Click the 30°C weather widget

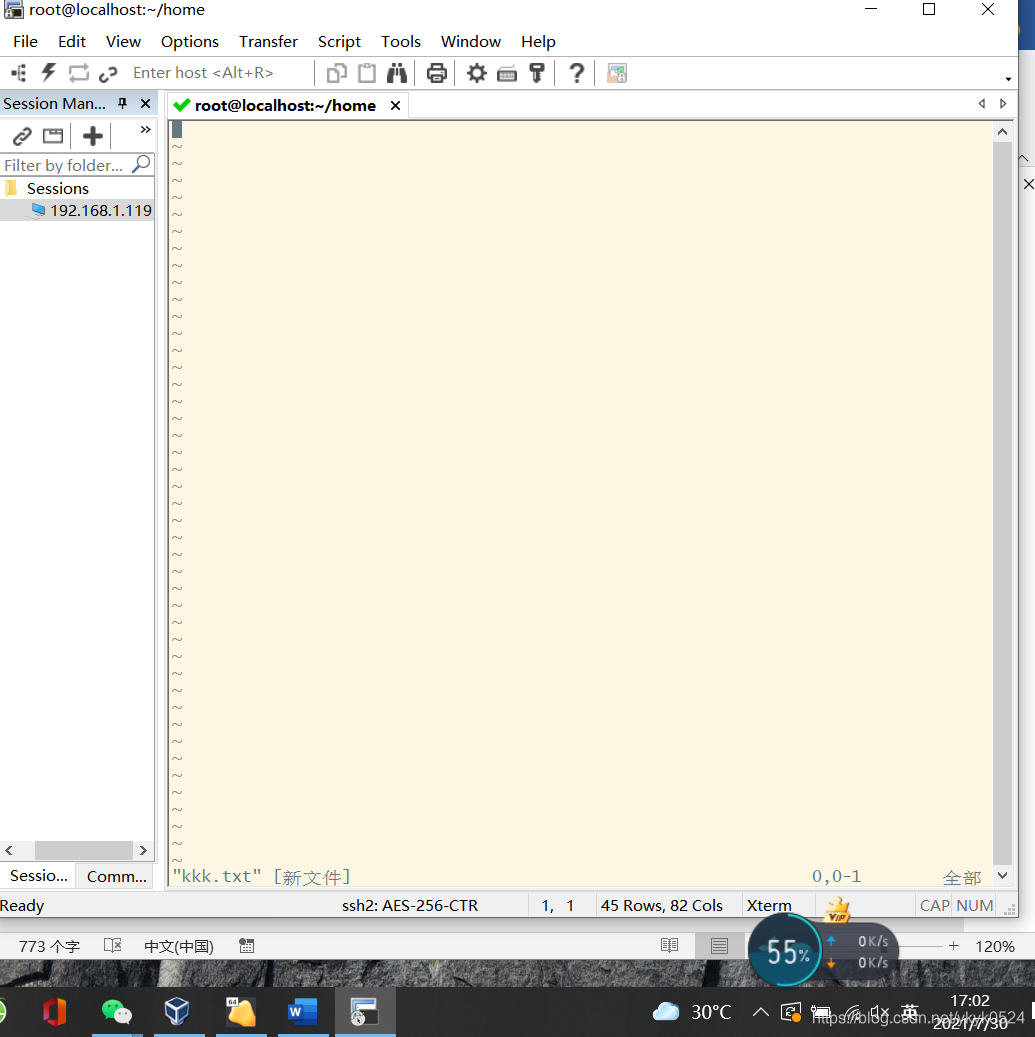coord(692,1012)
